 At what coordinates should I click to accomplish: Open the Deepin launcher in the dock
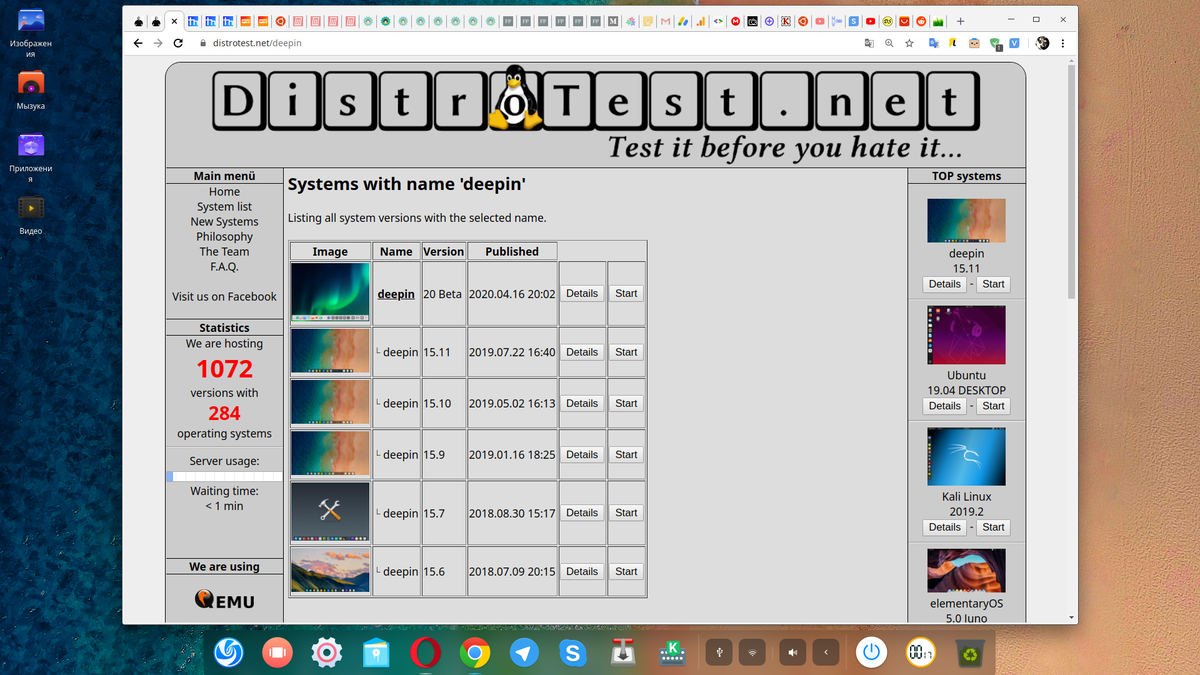tap(229, 653)
